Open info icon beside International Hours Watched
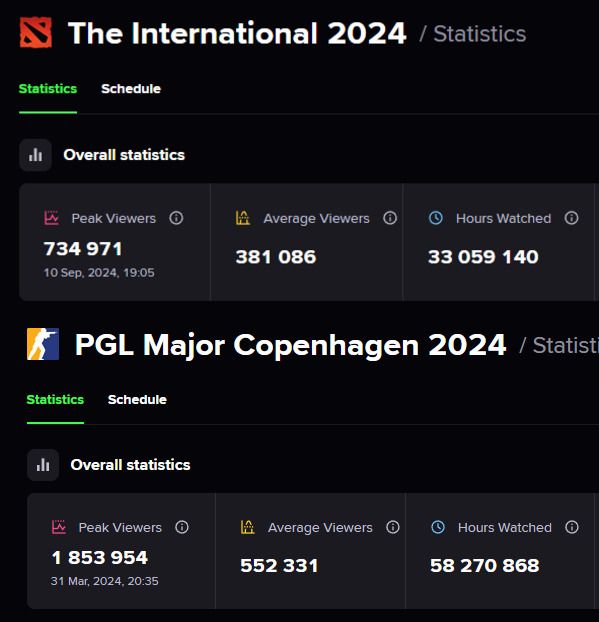Screen dimensions: 599x622 571,218
